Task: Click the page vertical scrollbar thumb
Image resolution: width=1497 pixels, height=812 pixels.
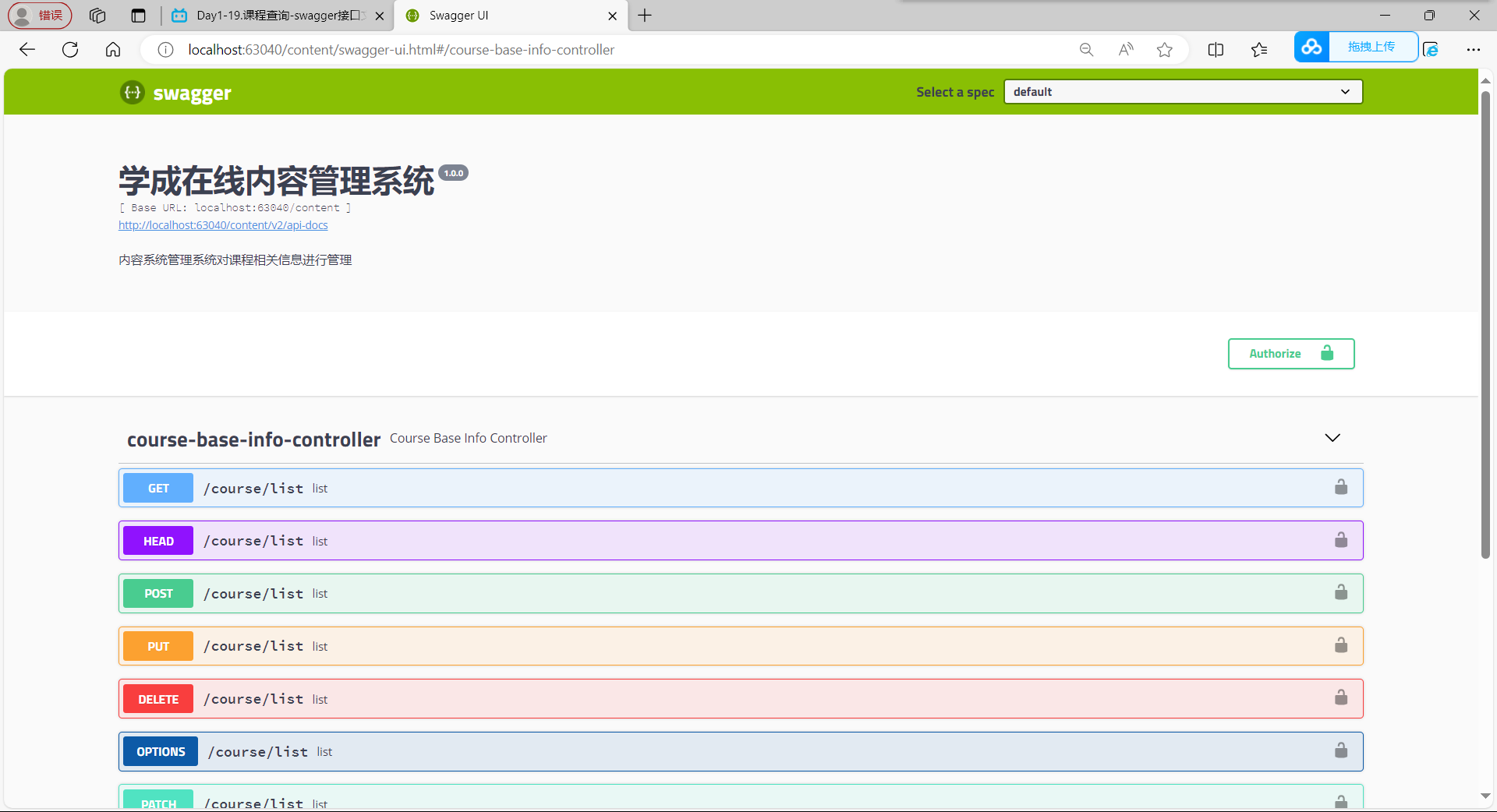Action: click(1485, 324)
